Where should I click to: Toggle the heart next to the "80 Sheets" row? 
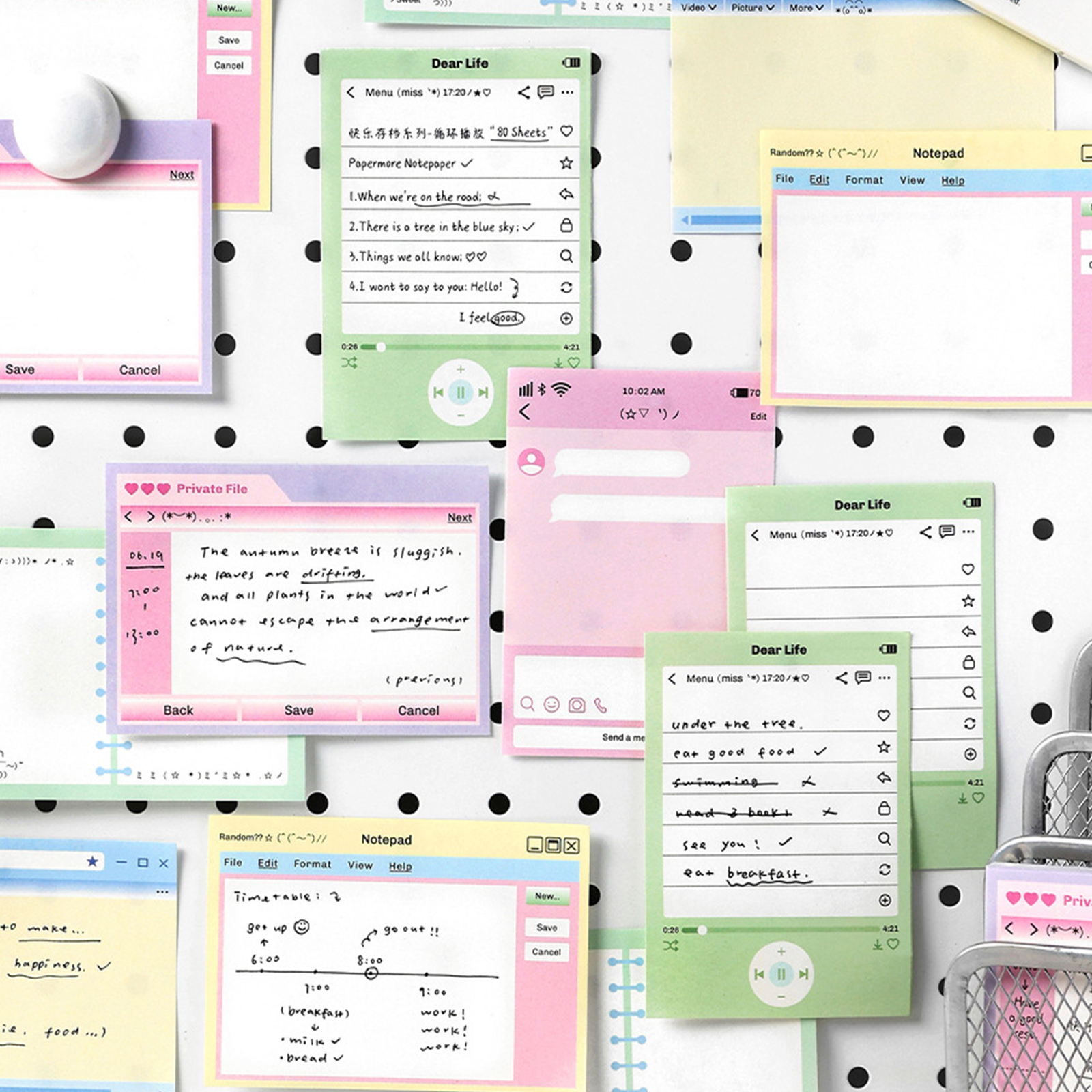tap(566, 131)
